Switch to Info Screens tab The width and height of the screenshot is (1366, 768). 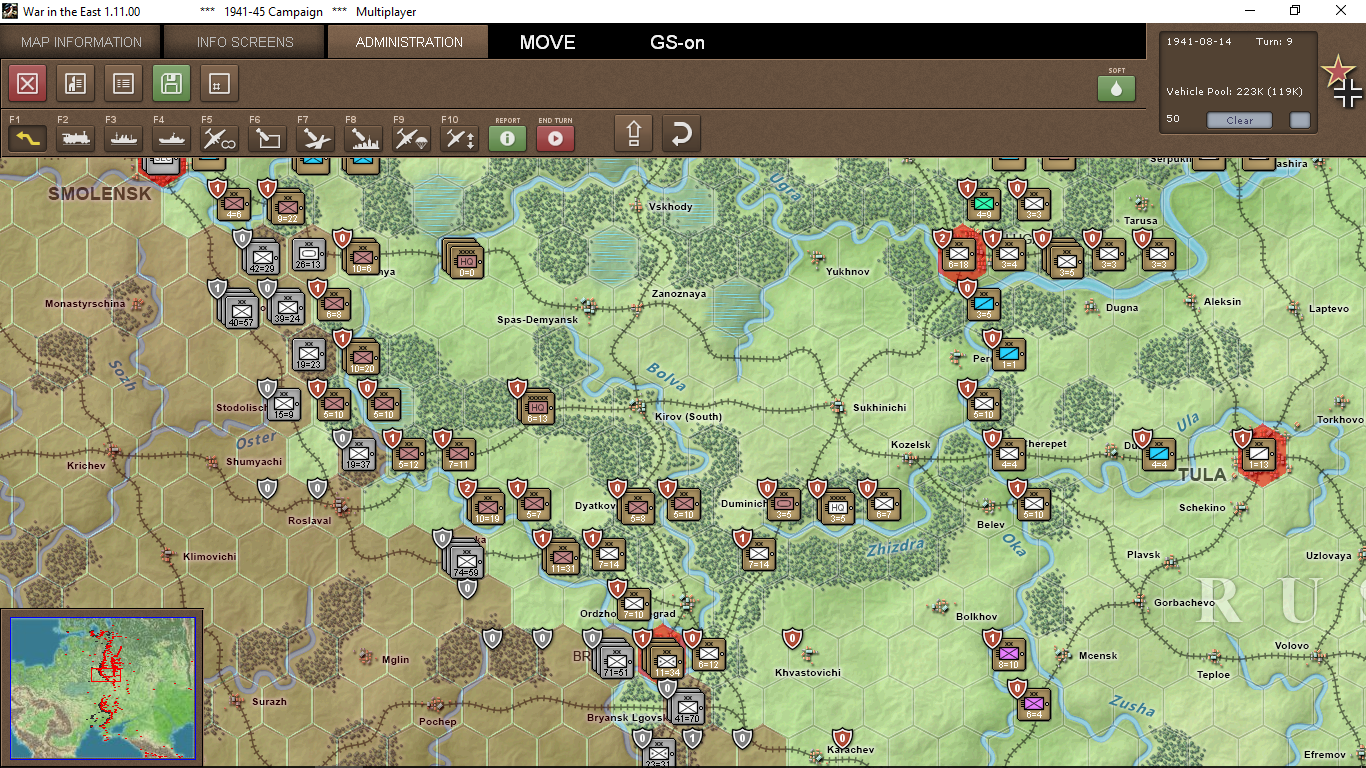245,42
